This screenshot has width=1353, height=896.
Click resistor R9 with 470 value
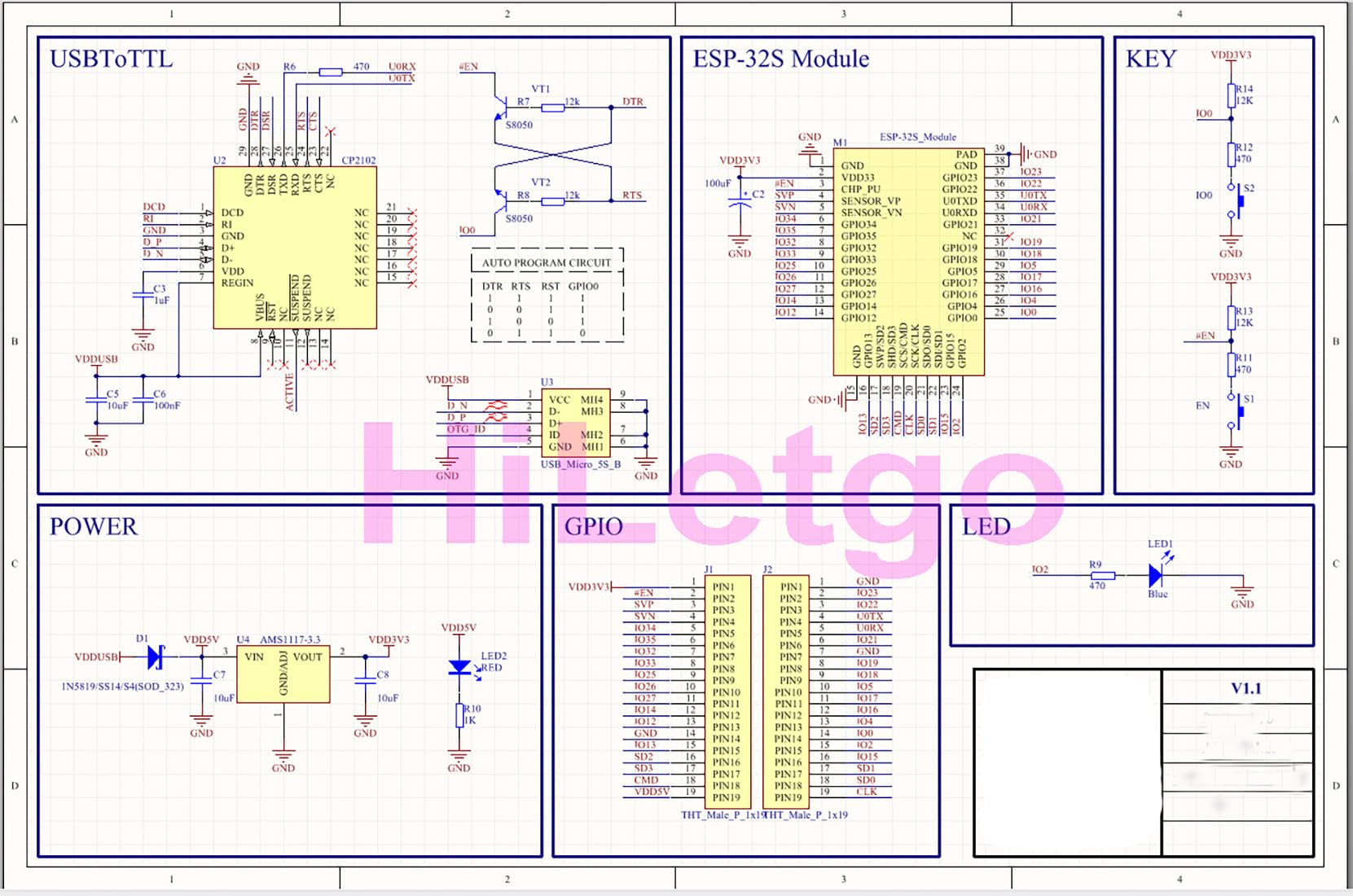pyautogui.click(x=1101, y=576)
